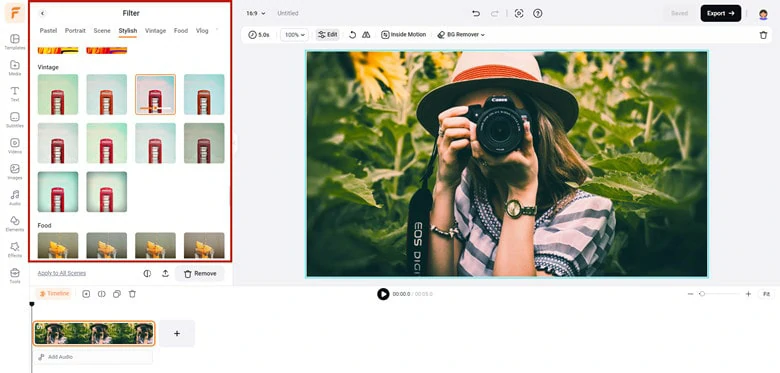Click Apply to All Scenes link
This screenshot has width=780, height=373.
tap(62, 273)
